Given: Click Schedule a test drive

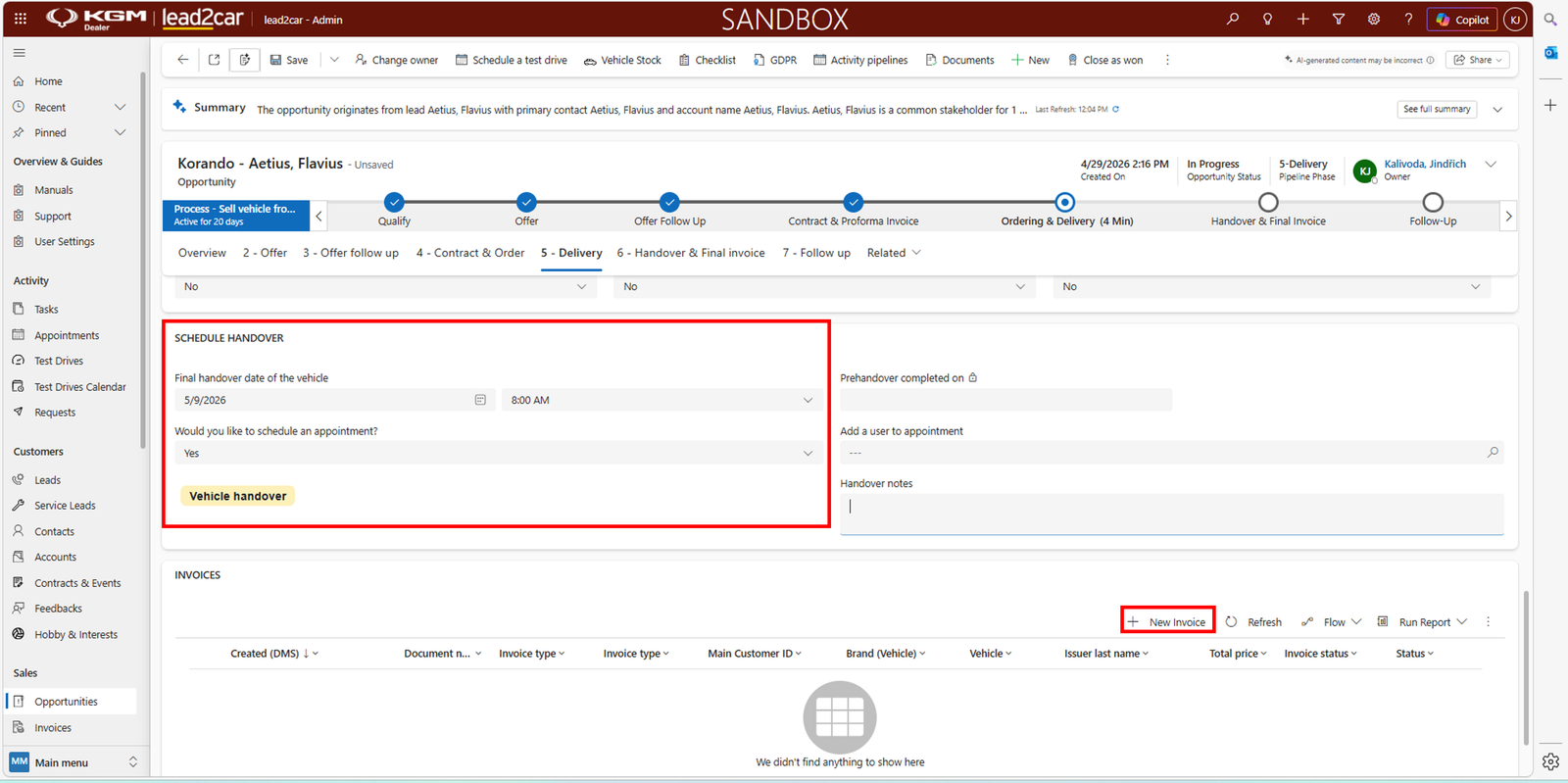Looking at the screenshot, I should (x=511, y=60).
